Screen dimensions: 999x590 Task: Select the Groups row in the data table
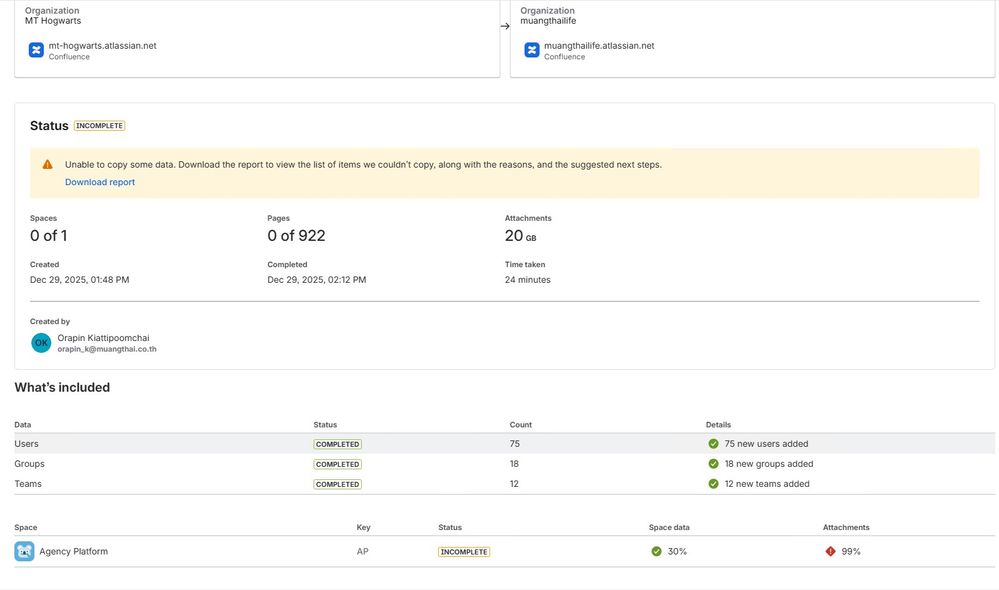pyautogui.click(x=29, y=464)
